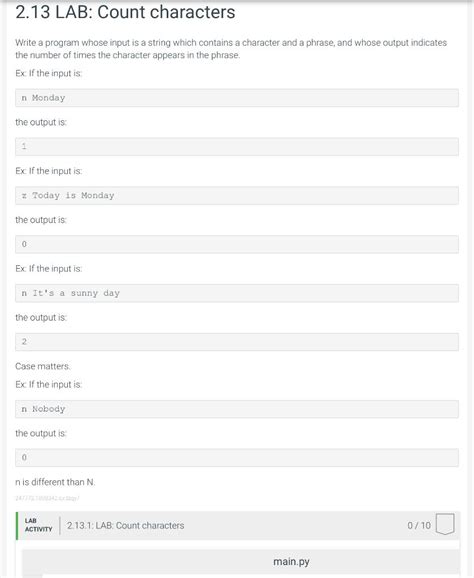474x578 pixels.
Task: Click the output box below the Nobody example
Action: [237, 457]
